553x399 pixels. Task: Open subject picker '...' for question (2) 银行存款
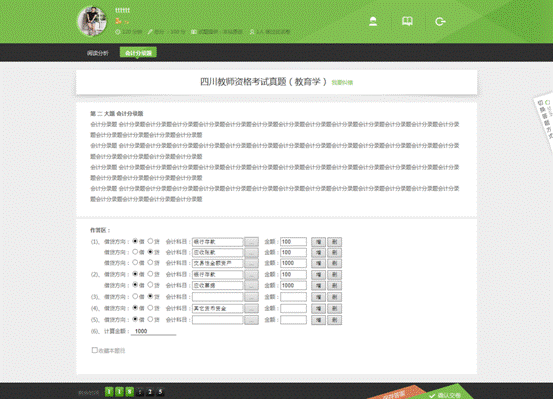(251, 274)
